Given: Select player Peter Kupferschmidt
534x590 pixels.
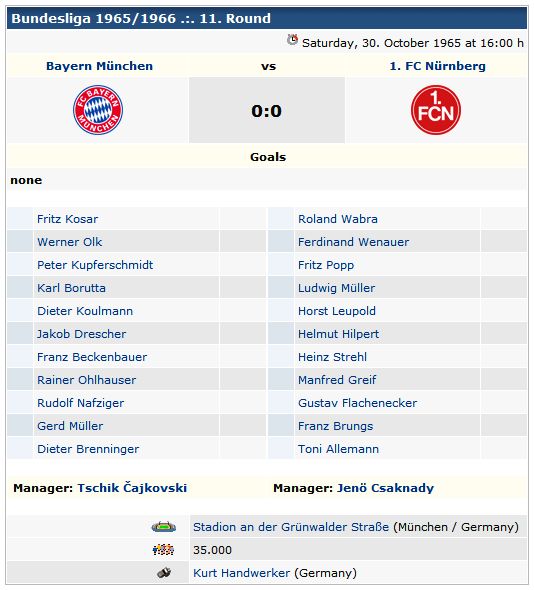Looking at the screenshot, I should tap(95, 265).
